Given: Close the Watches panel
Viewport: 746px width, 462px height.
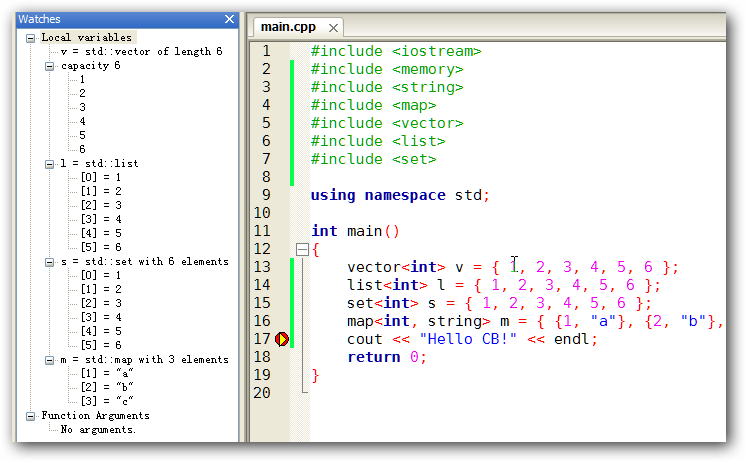Looking at the screenshot, I should coord(229,19).
